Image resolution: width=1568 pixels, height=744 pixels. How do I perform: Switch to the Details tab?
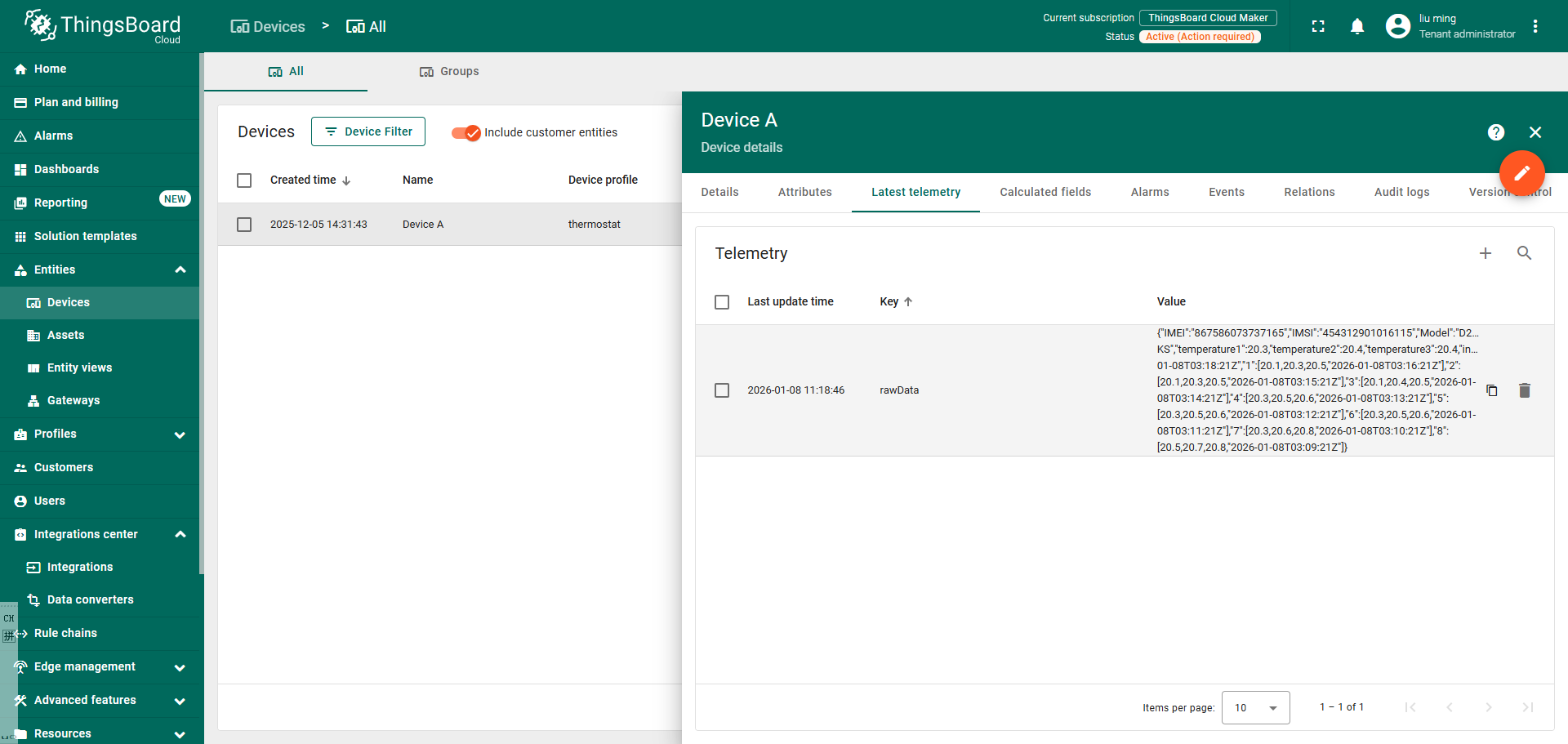(720, 193)
